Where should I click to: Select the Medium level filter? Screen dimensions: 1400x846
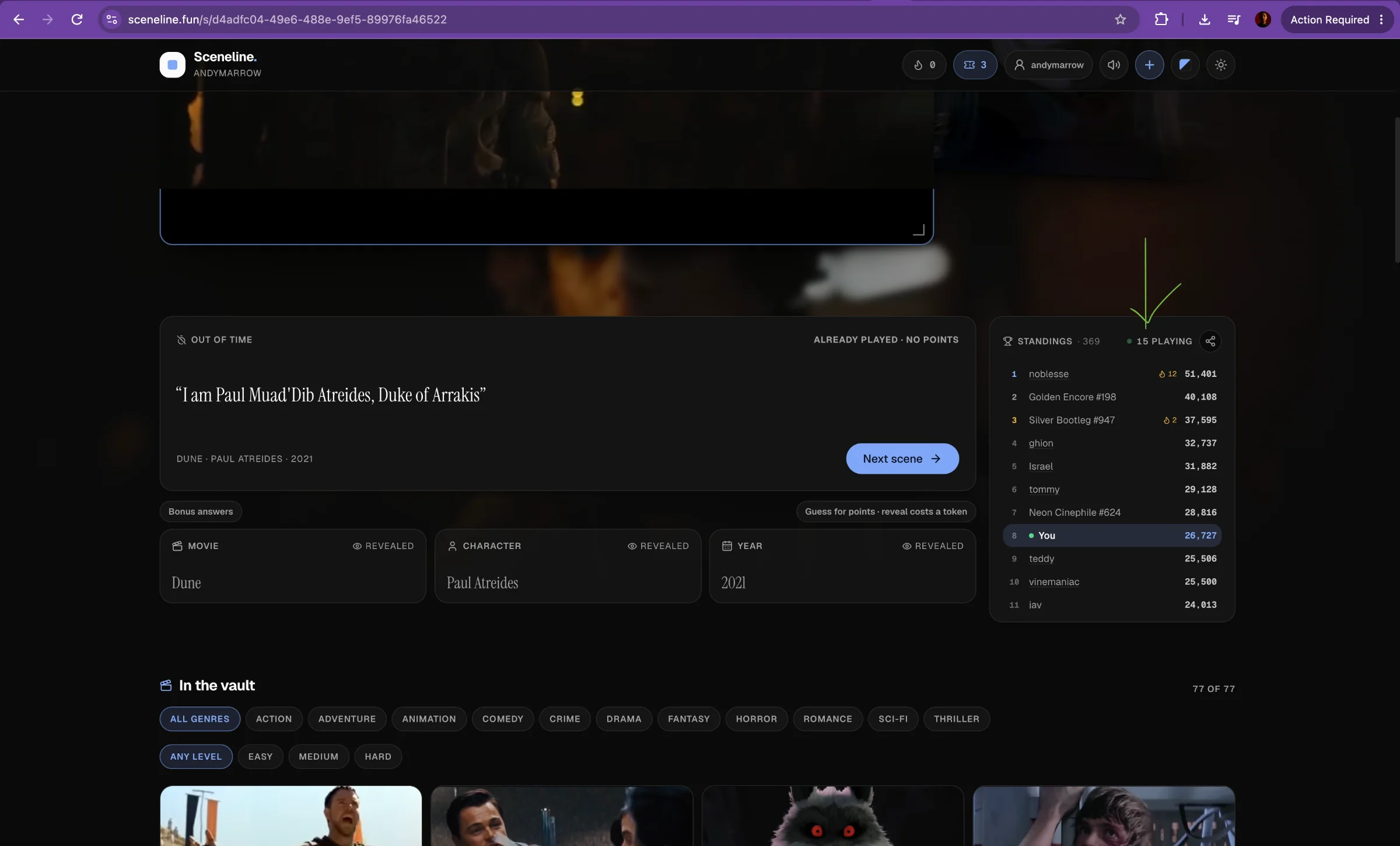point(318,757)
